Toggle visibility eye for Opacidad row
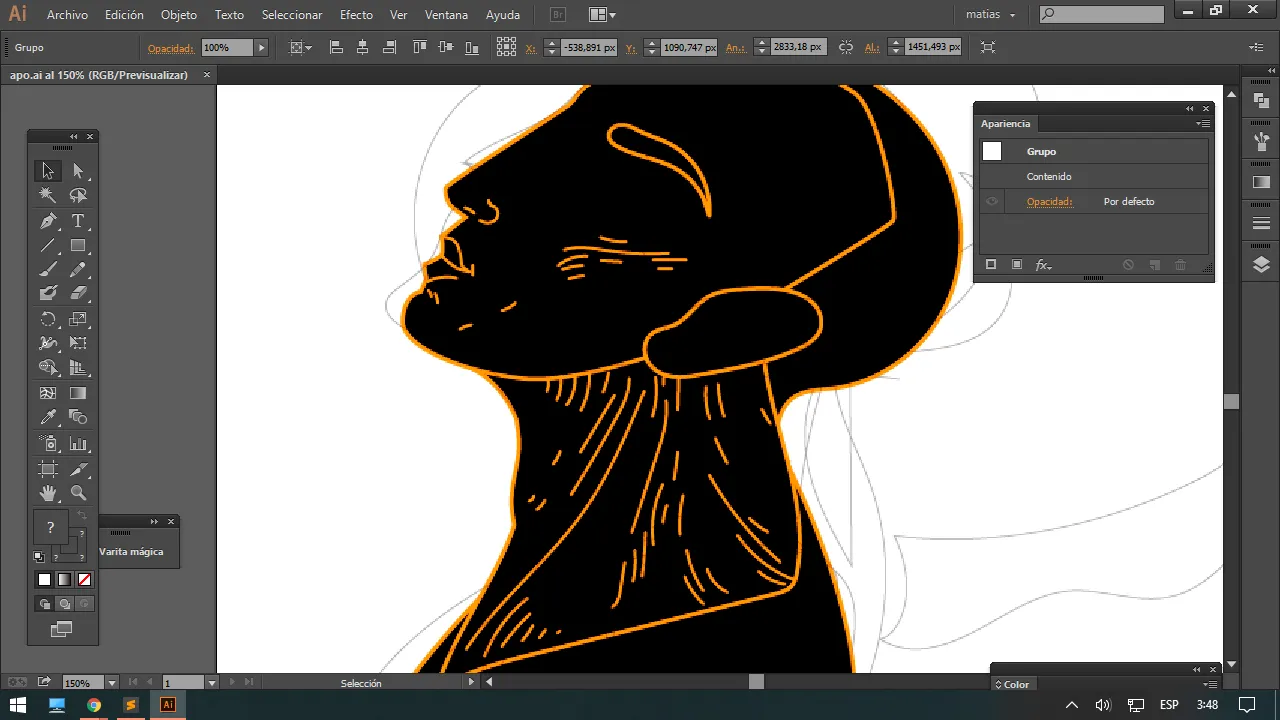 pos(992,202)
